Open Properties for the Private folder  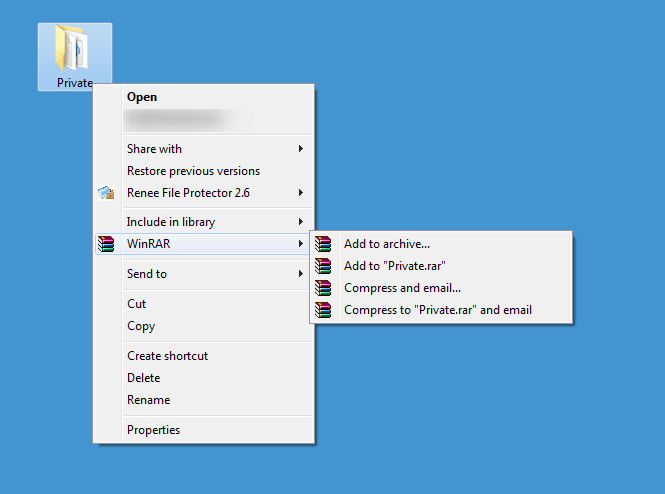coord(153,430)
